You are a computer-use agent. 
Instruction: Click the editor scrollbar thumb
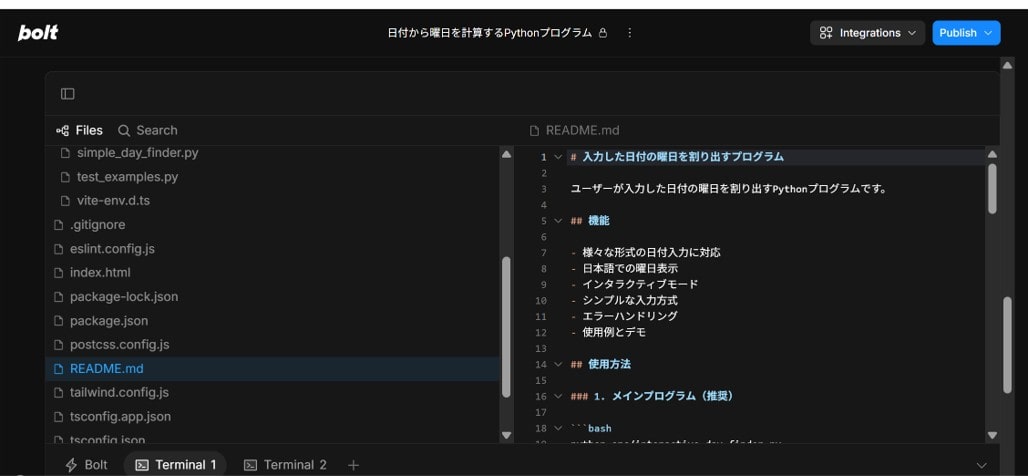(992, 188)
